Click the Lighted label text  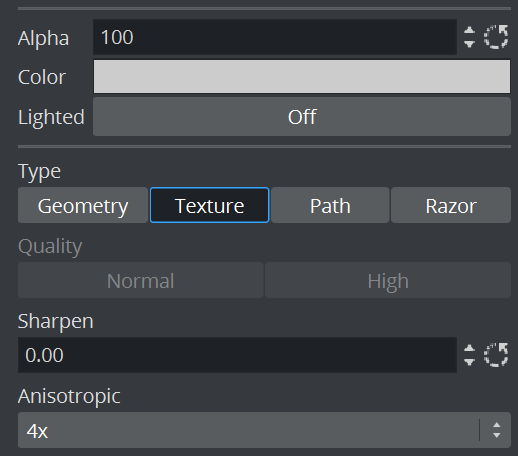click(x=51, y=117)
